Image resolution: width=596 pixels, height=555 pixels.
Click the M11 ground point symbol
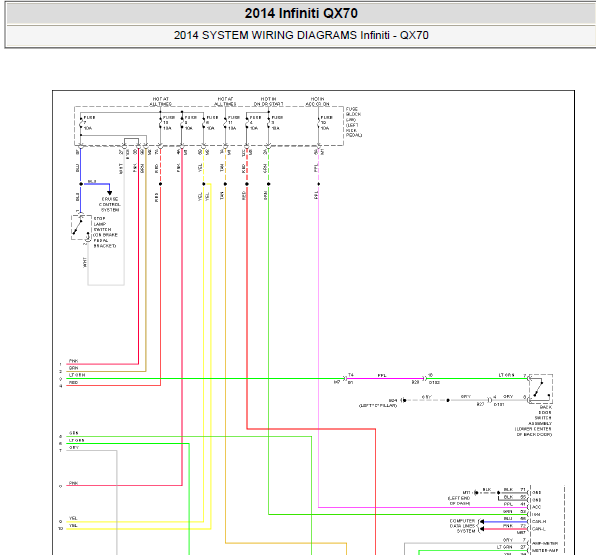(x=476, y=493)
